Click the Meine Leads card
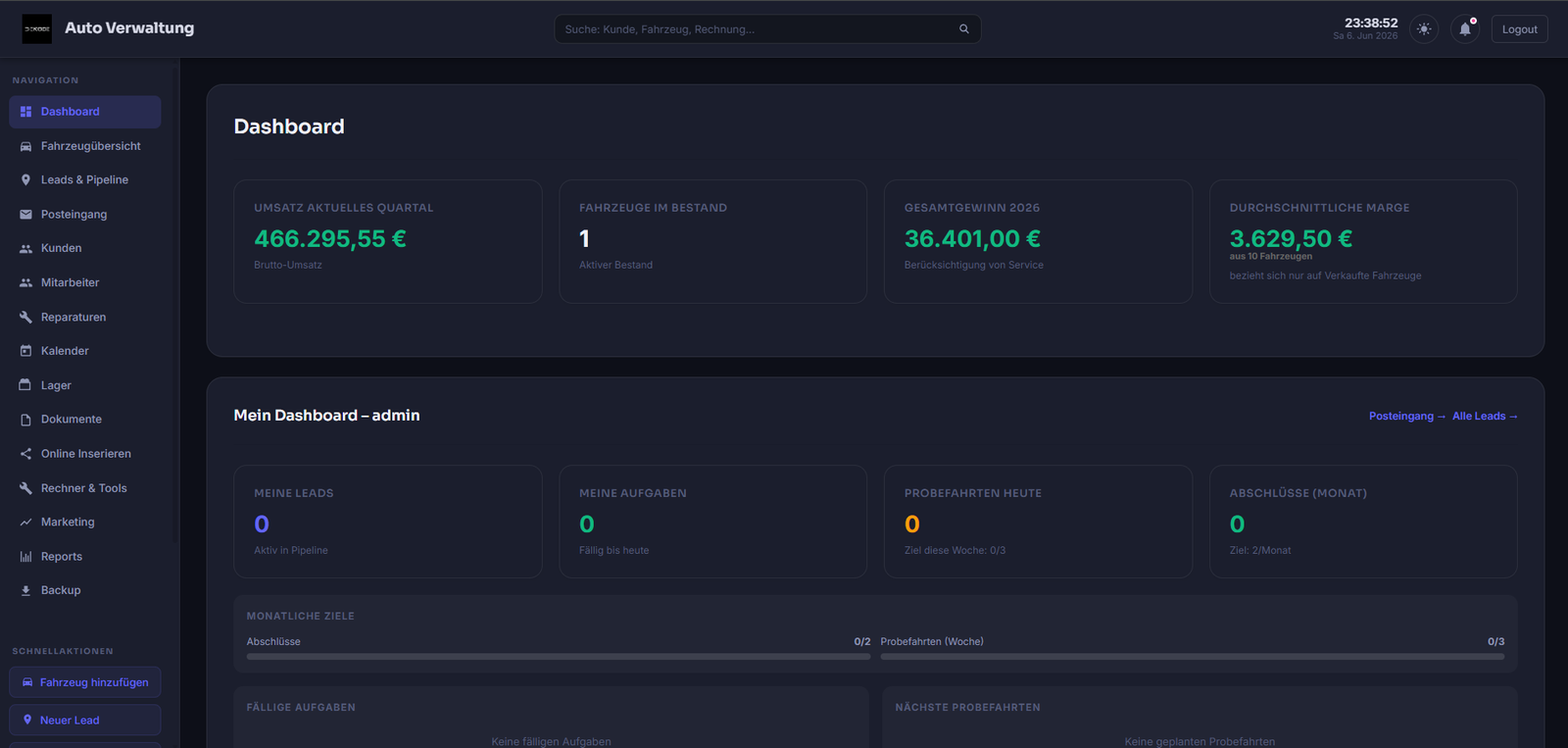This screenshot has height=748, width=1568. (388, 522)
